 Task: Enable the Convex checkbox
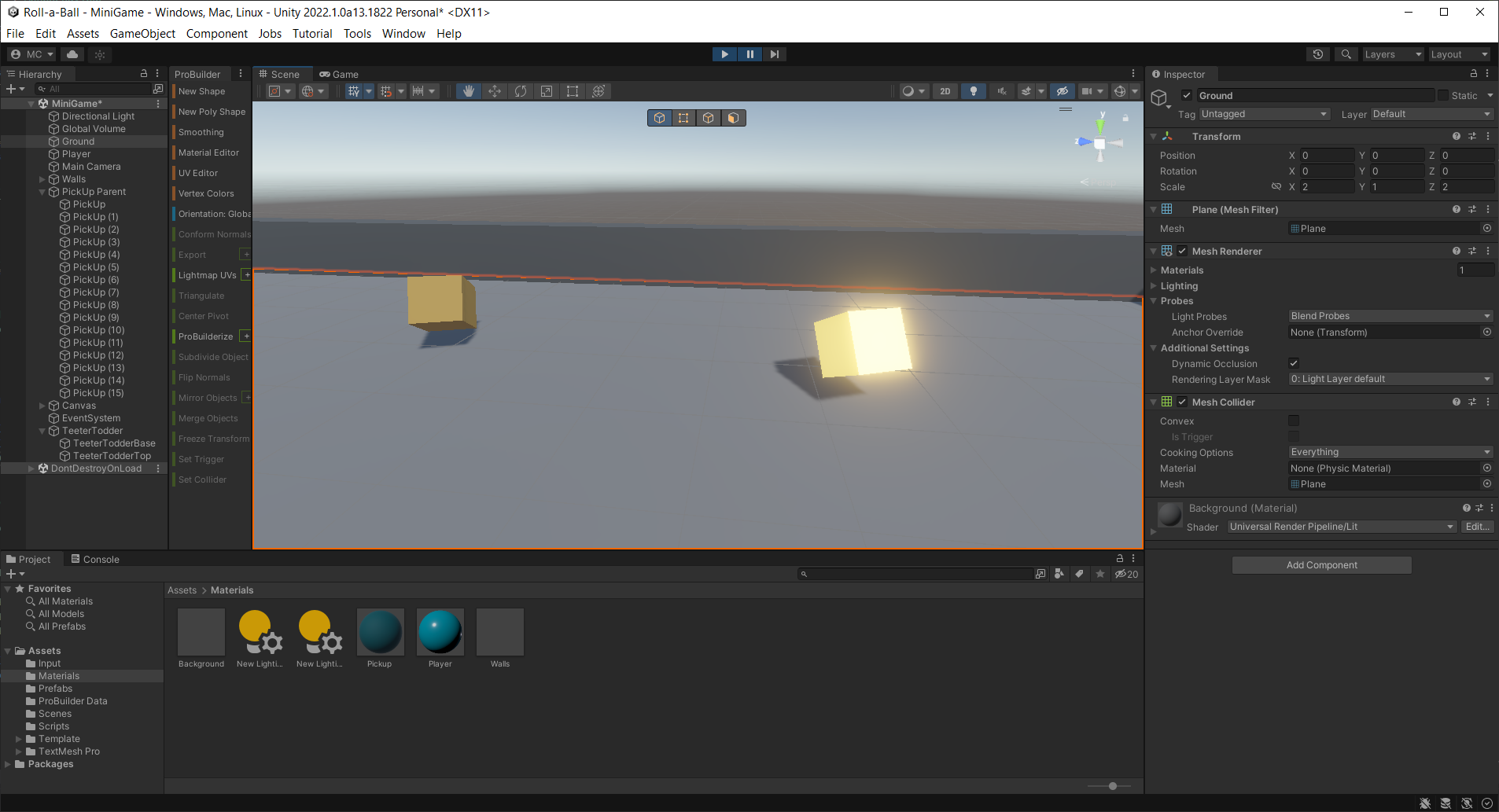[x=1294, y=421]
